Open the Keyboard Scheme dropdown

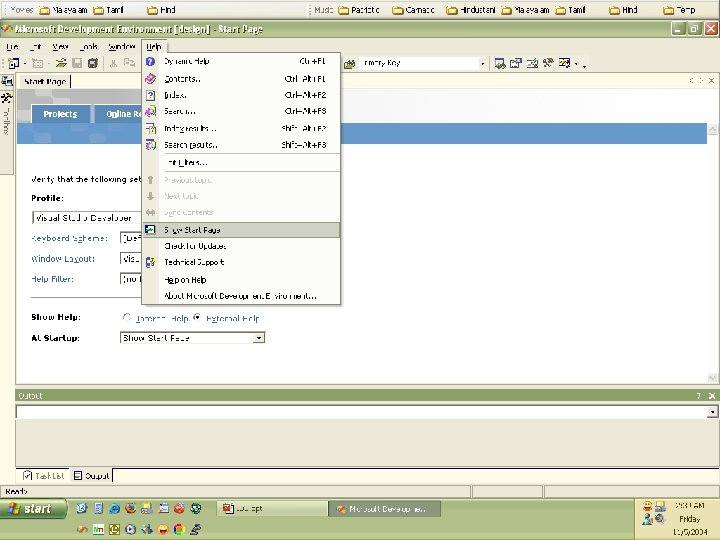(x=130, y=238)
